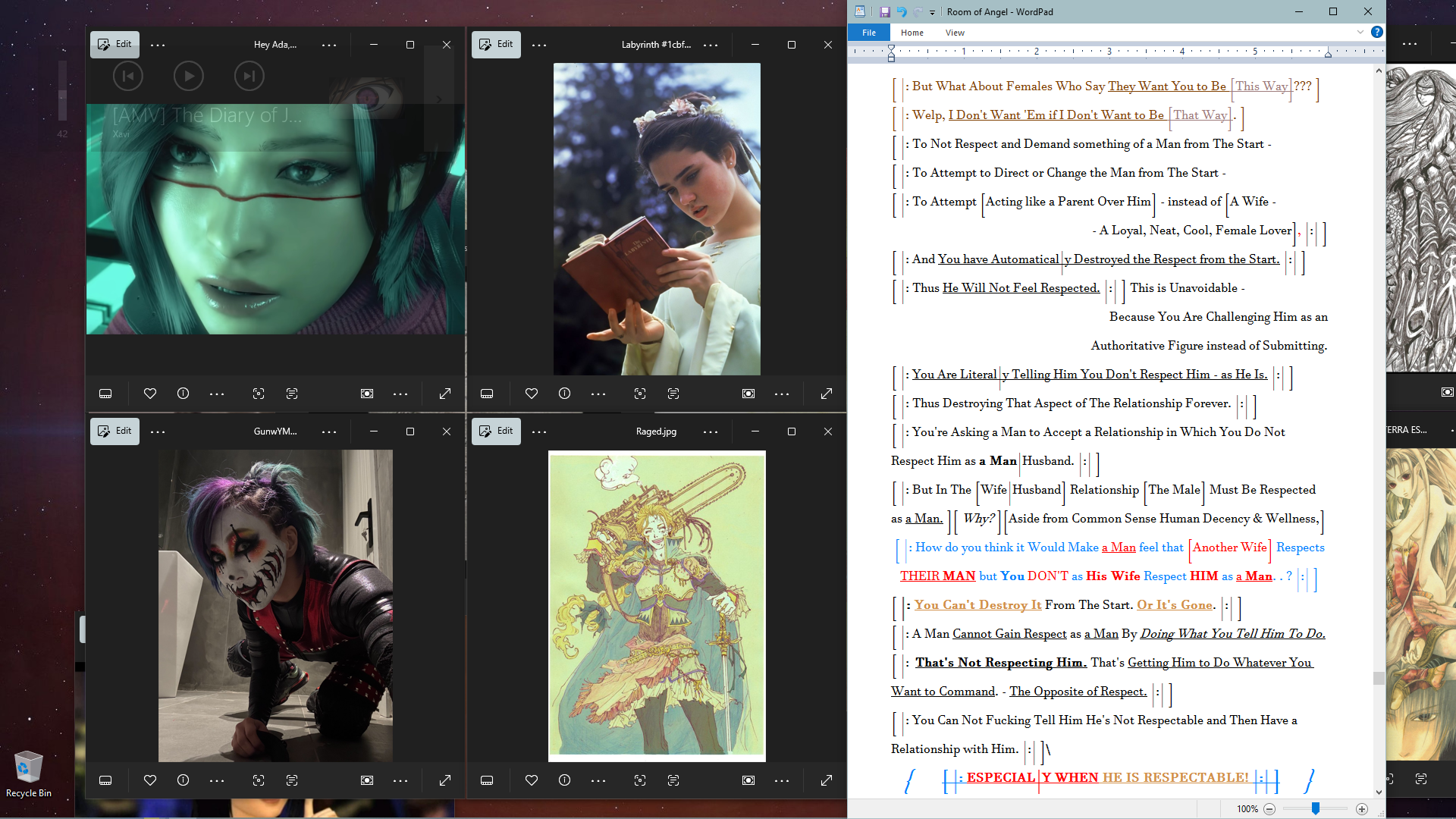Click Edit button on GunwYM photo window
1456x819 pixels.
tap(115, 431)
